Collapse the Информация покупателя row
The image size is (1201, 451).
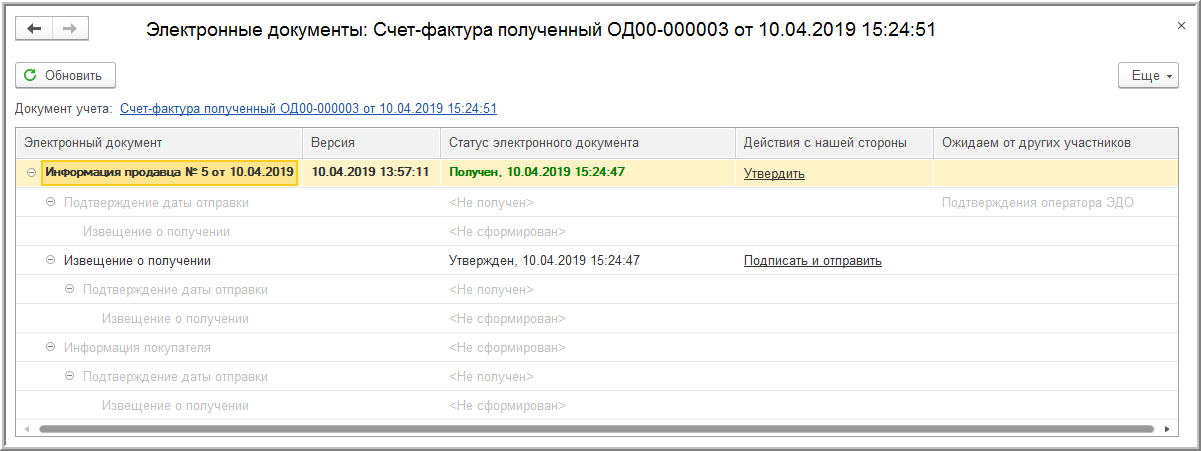pyautogui.click(x=51, y=347)
